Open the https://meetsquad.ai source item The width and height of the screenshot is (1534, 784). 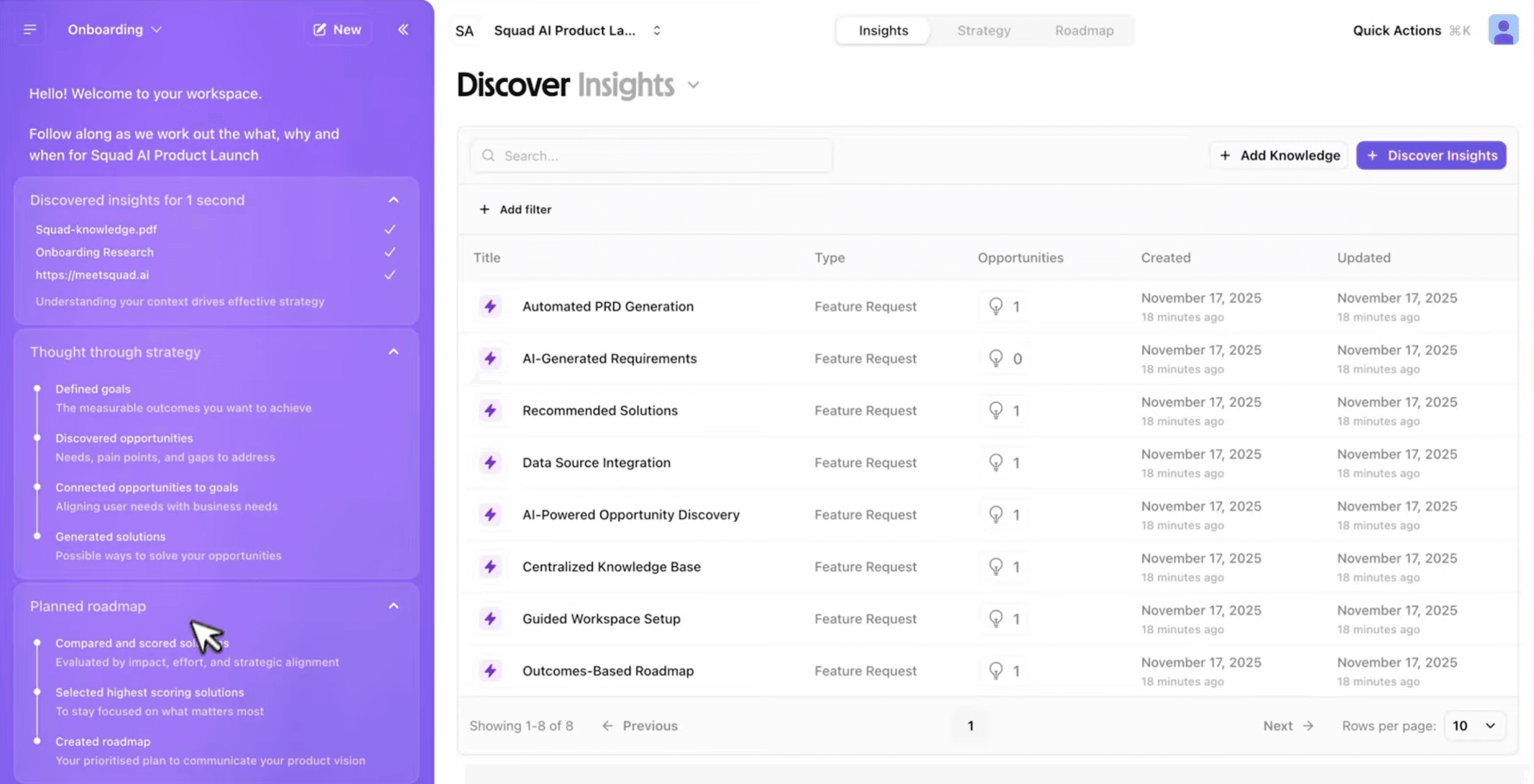coord(92,275)
